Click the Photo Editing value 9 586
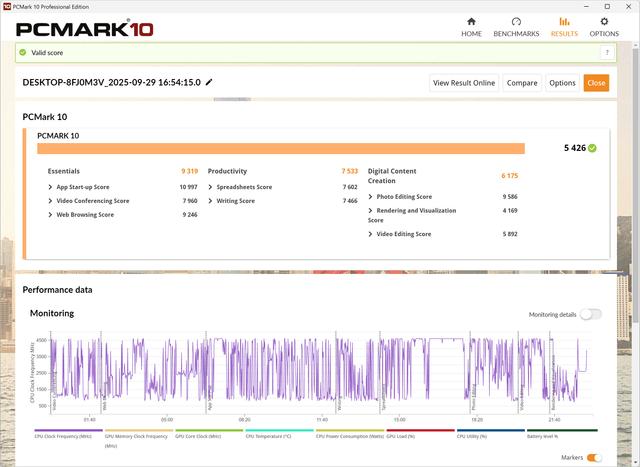This screenshot has width=640, height=467. (x=510, y=197)
